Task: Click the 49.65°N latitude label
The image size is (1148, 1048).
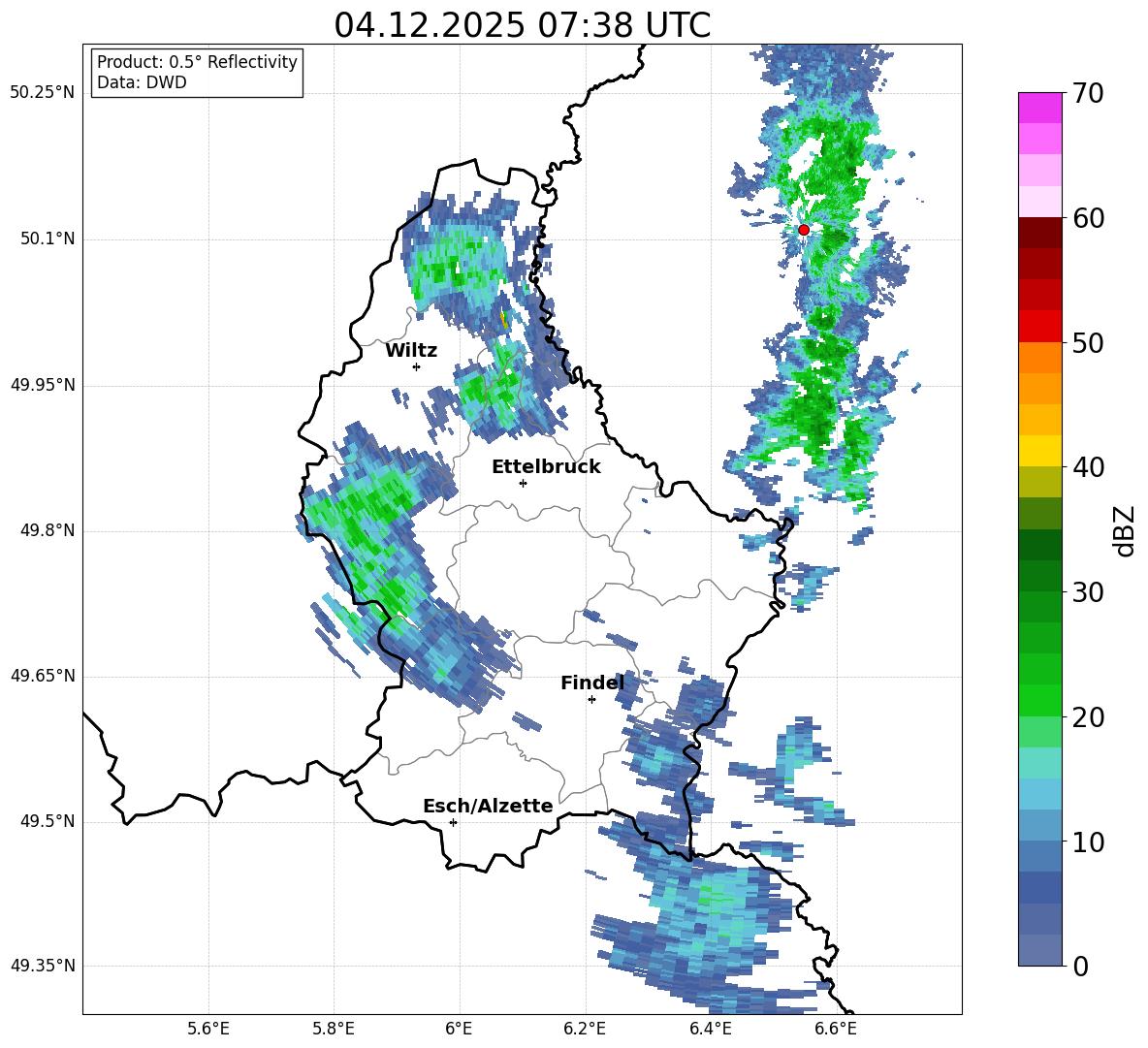Action: 43,676
